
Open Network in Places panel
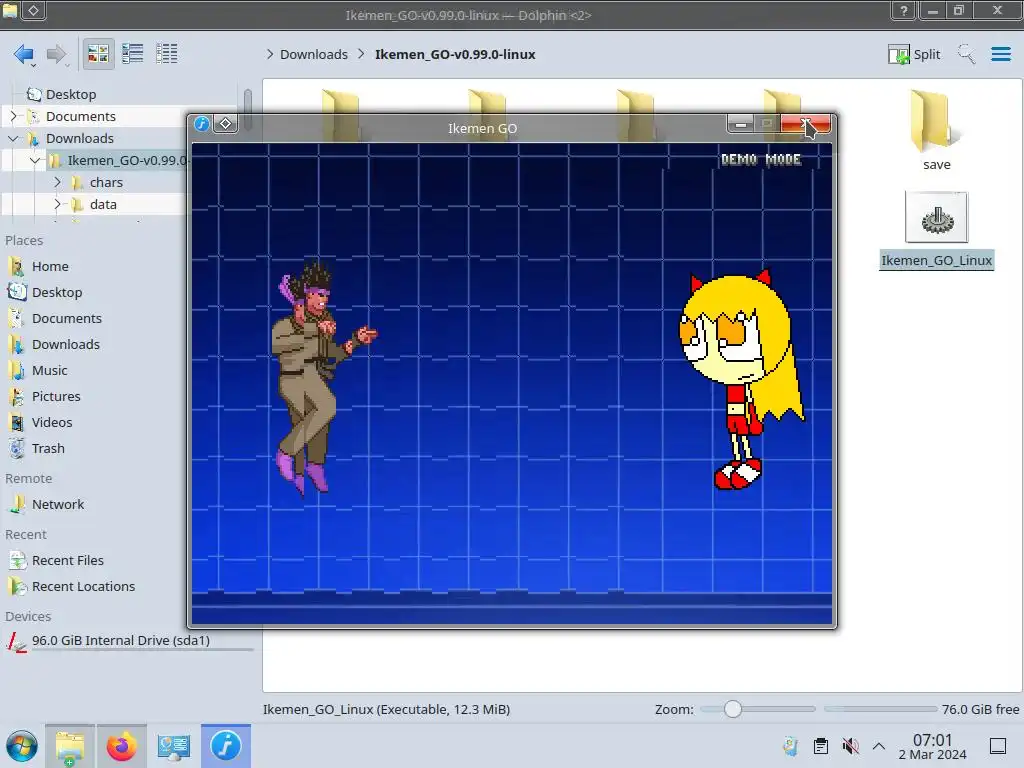pyautogui.click(x=57, y=504)
